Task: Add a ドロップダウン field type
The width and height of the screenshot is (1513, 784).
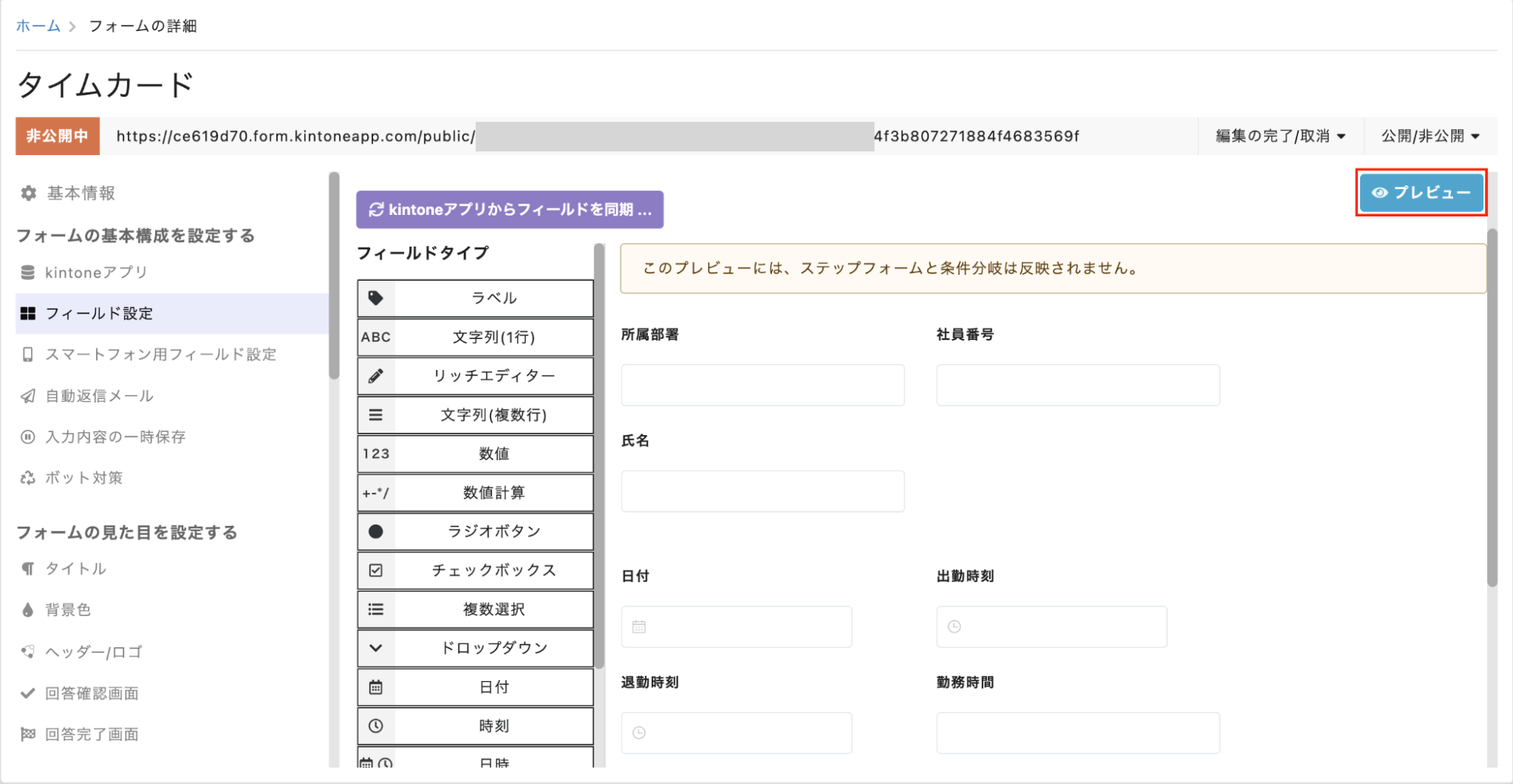Action: pos(493,648)
